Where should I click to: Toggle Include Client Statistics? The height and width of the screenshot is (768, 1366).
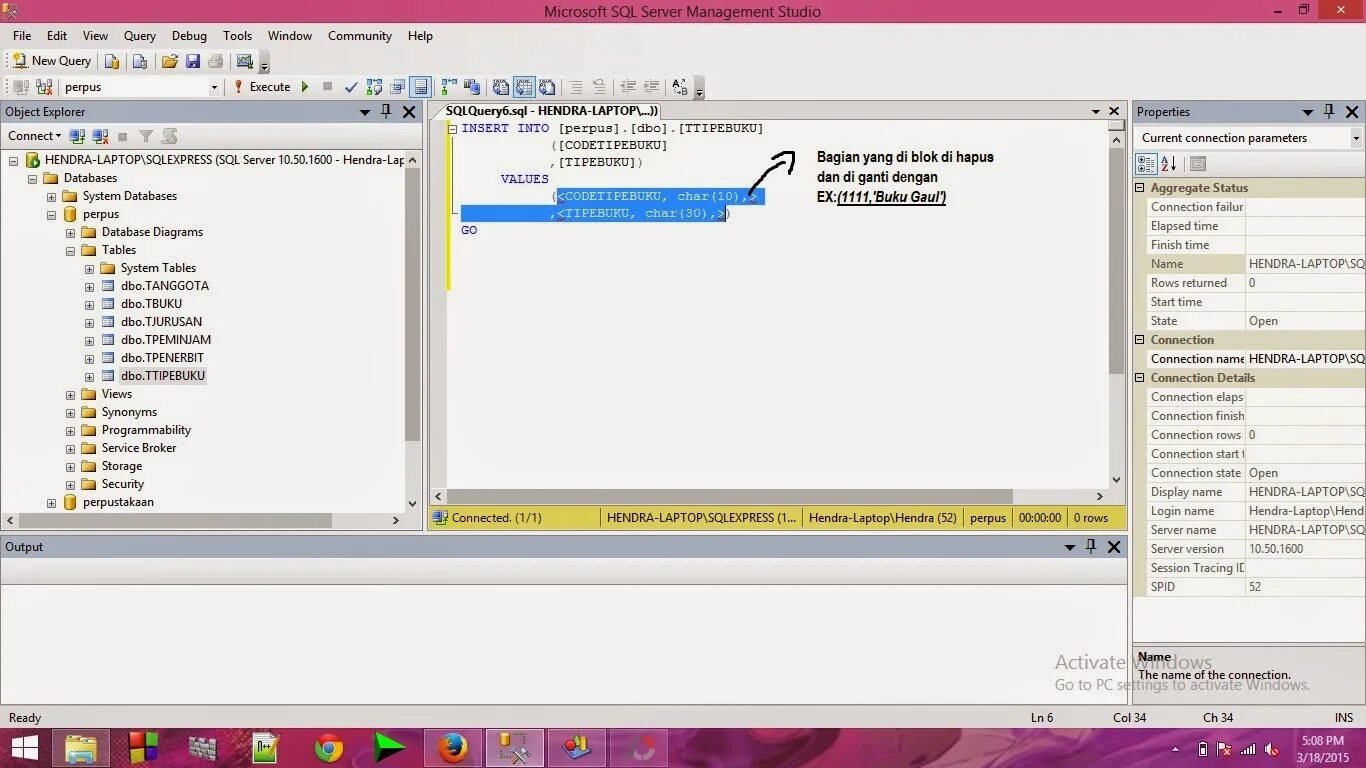tap(472, 87)
